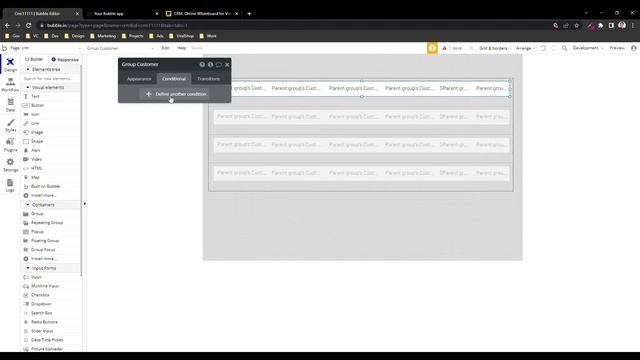
Task: Open the Help menu
Action: (x=181, y=48)
